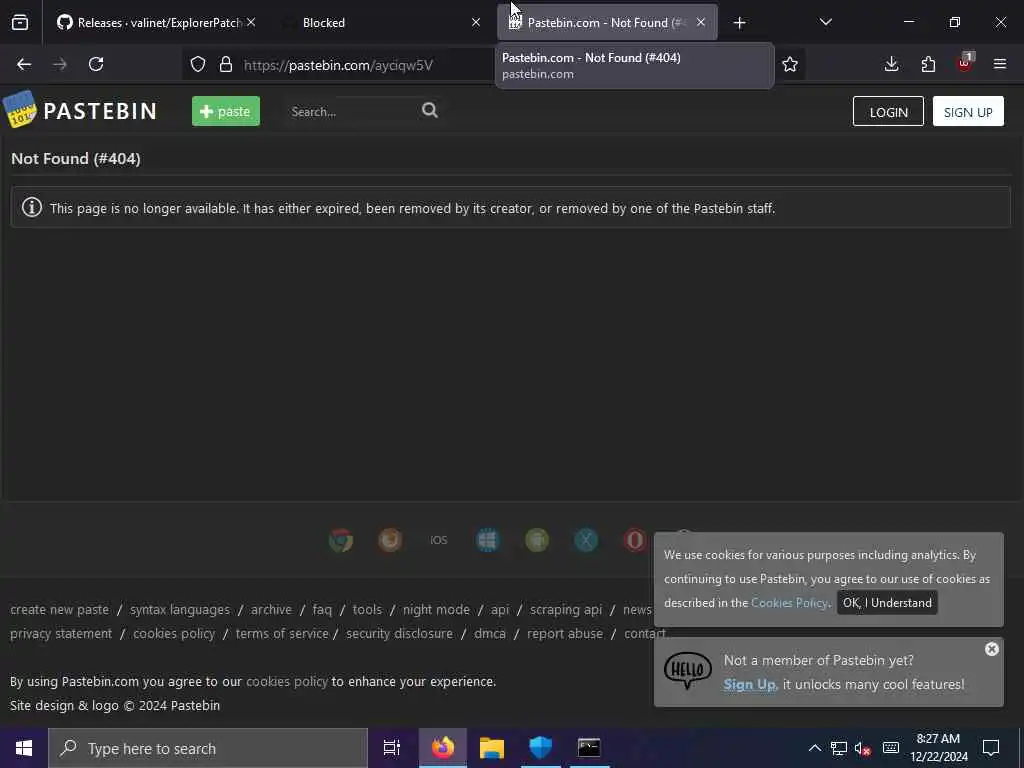
Task: Open Firefox application hamburger menu
Action: [x=1000, y=64]
